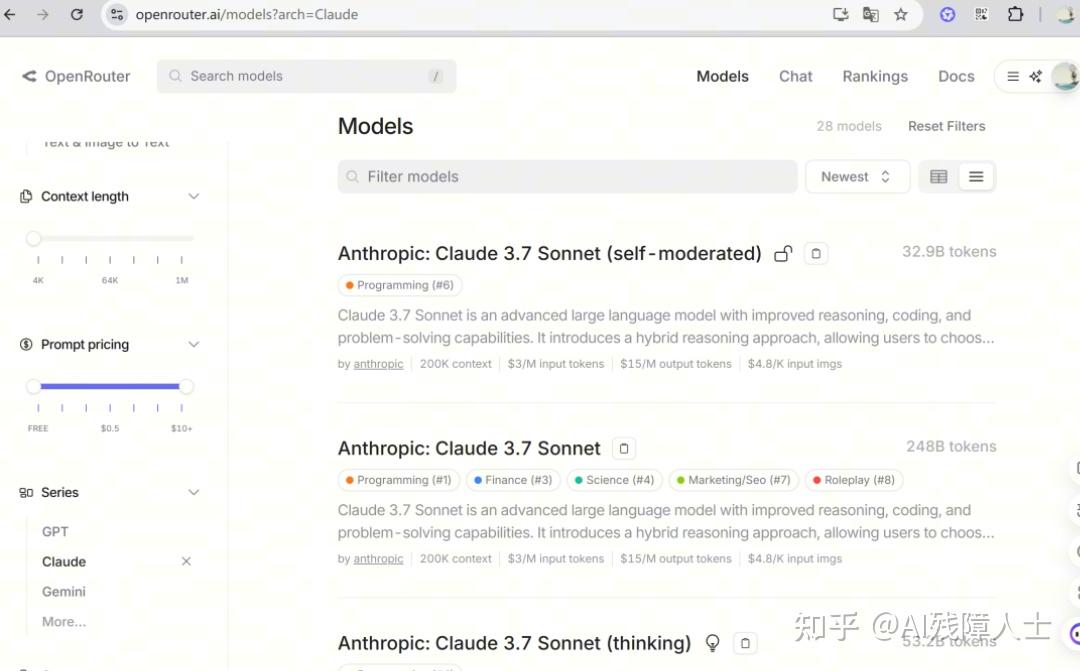Screen dimensions: 1080x671
Task: Open Anthropic: Claude 3.7 Sonnet (thinking) title
Action: click(514, 643)
